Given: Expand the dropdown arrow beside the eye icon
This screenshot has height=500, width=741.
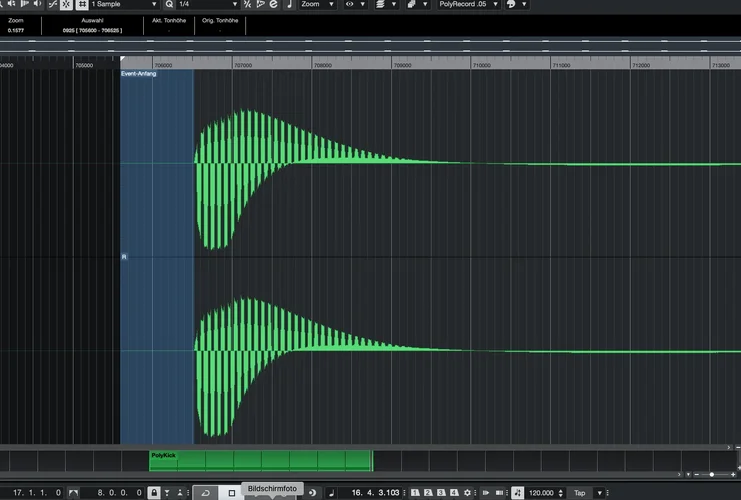Looking at the screenshot, I should 362,4.
